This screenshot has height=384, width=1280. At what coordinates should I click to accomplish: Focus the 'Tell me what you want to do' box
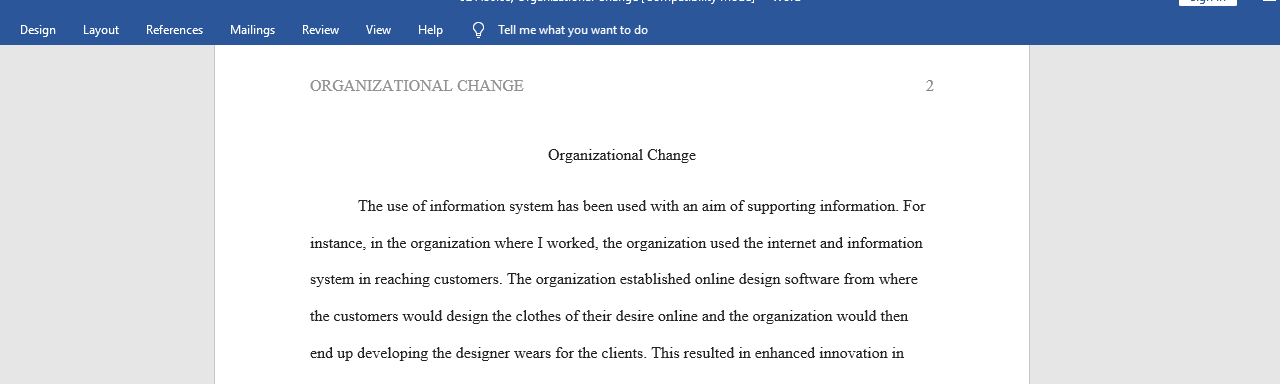tap(572, 30)
